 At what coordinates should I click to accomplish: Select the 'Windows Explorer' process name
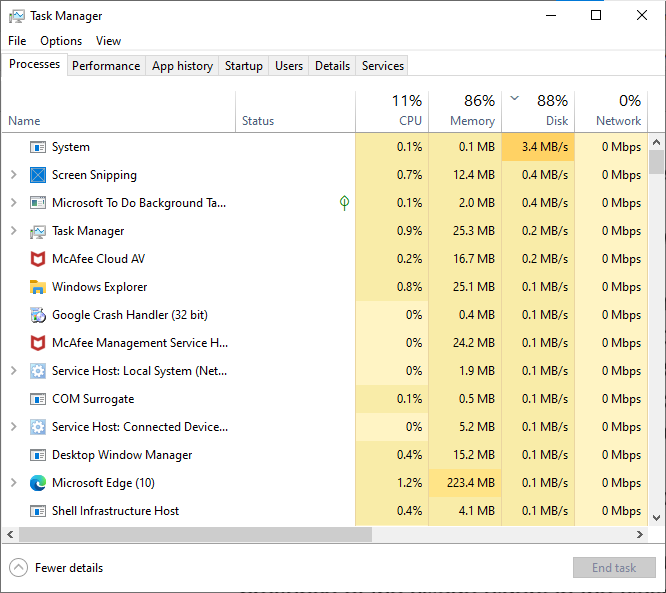[x=99, y=287]
